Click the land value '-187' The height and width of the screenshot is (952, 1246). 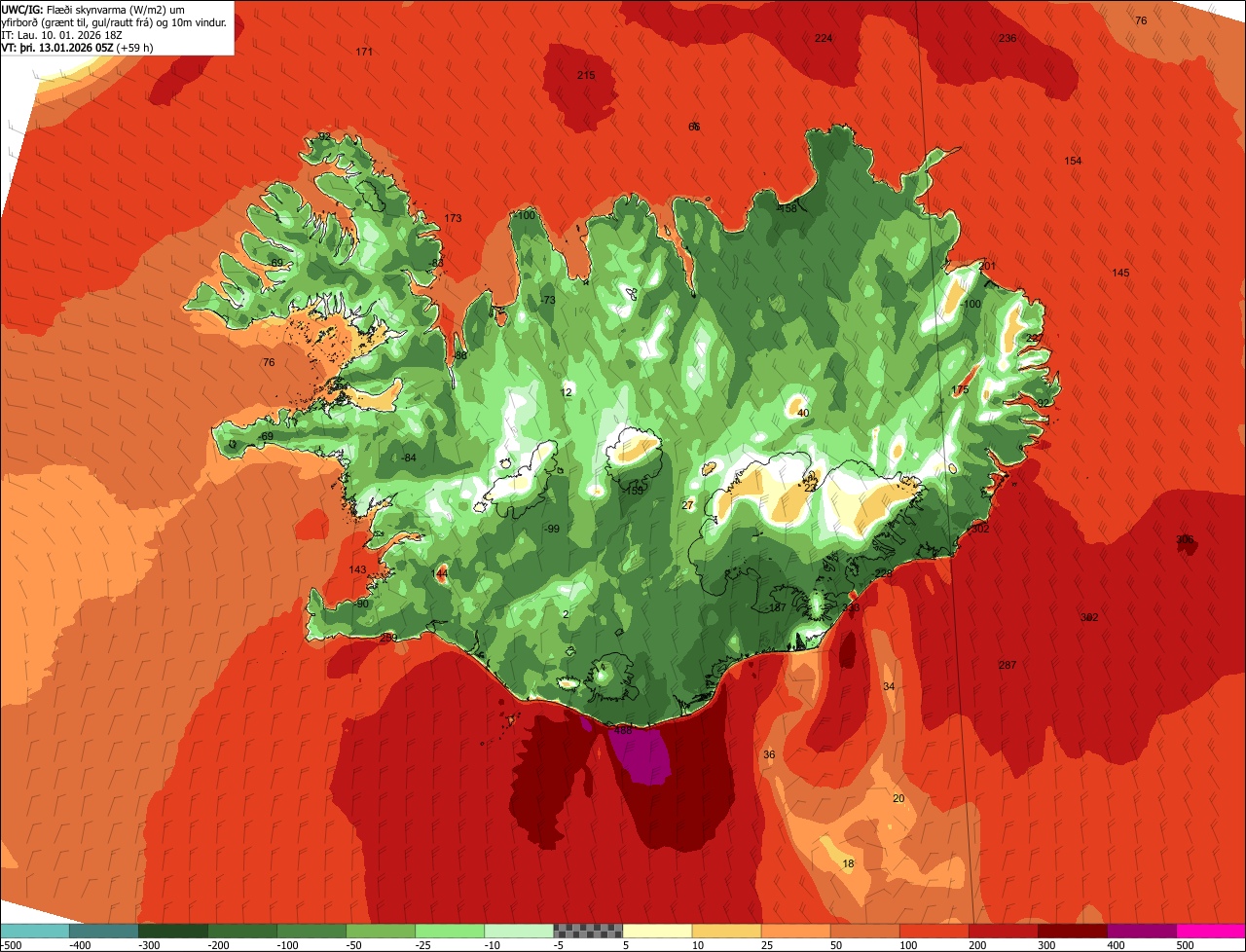pos(776,607)
